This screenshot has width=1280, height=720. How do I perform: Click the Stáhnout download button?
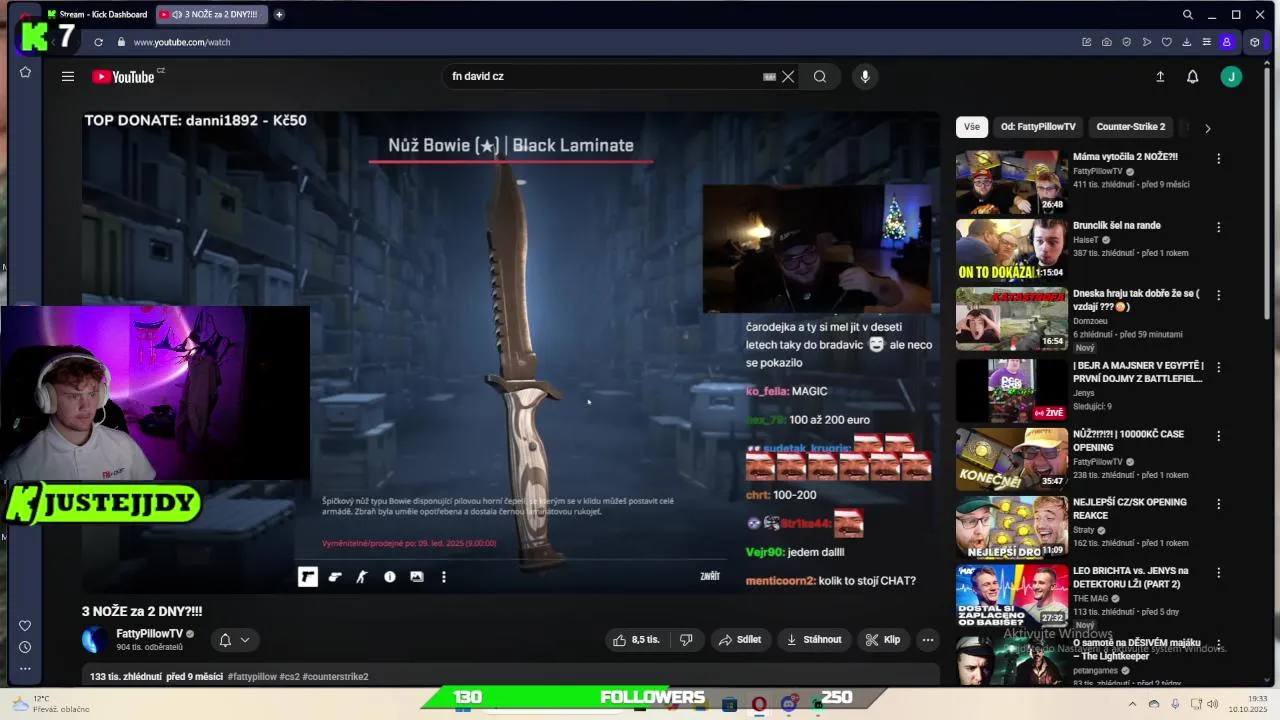coord(814,640)
